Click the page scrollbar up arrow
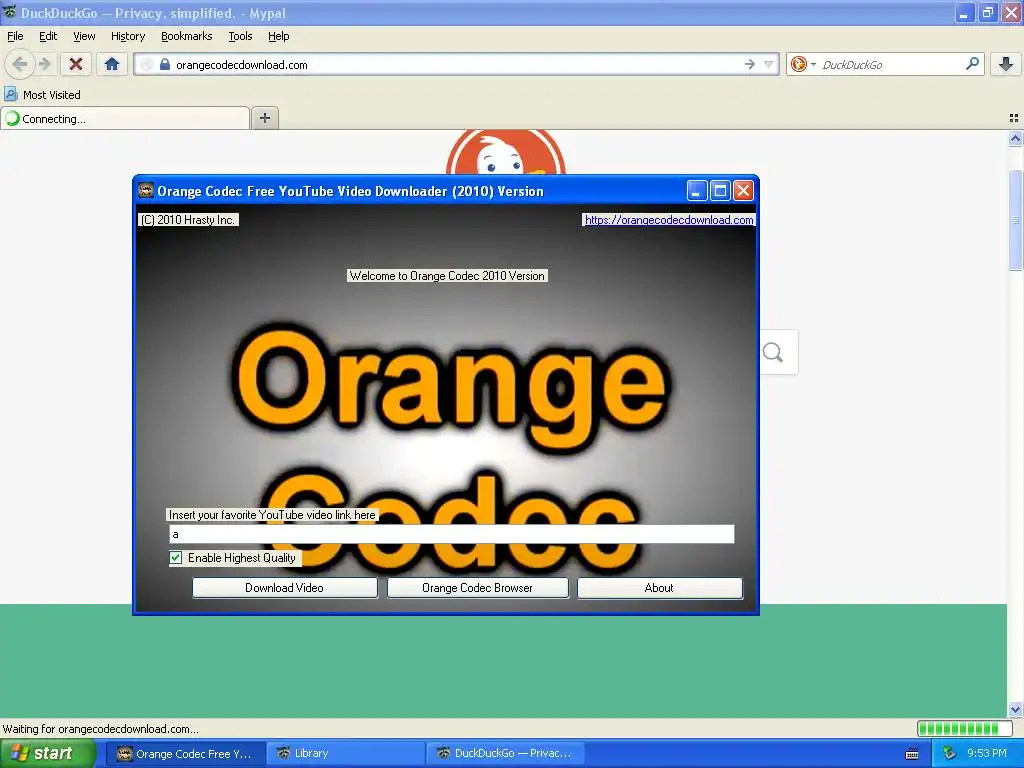The width and height of the screenshot is (1024, 768). click(1015, 138)
